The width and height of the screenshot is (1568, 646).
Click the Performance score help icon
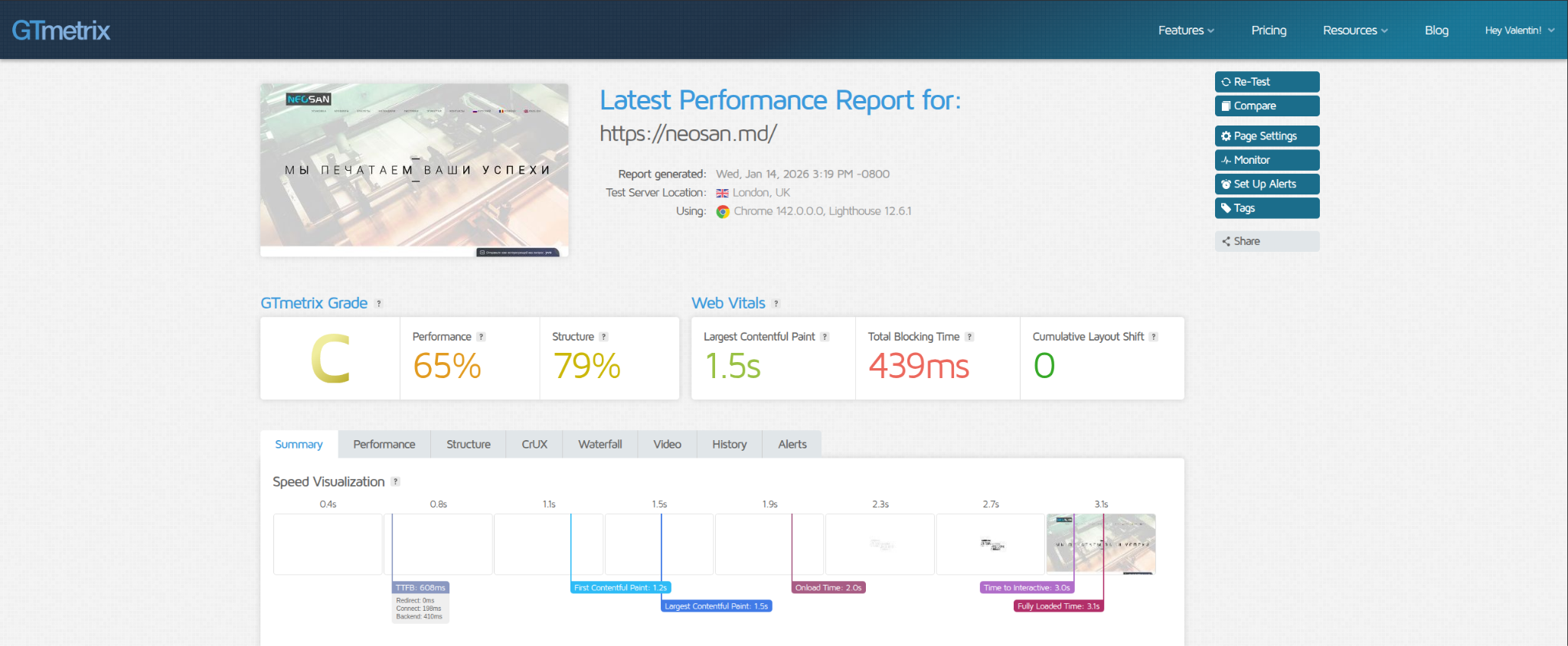coord(482,337)
